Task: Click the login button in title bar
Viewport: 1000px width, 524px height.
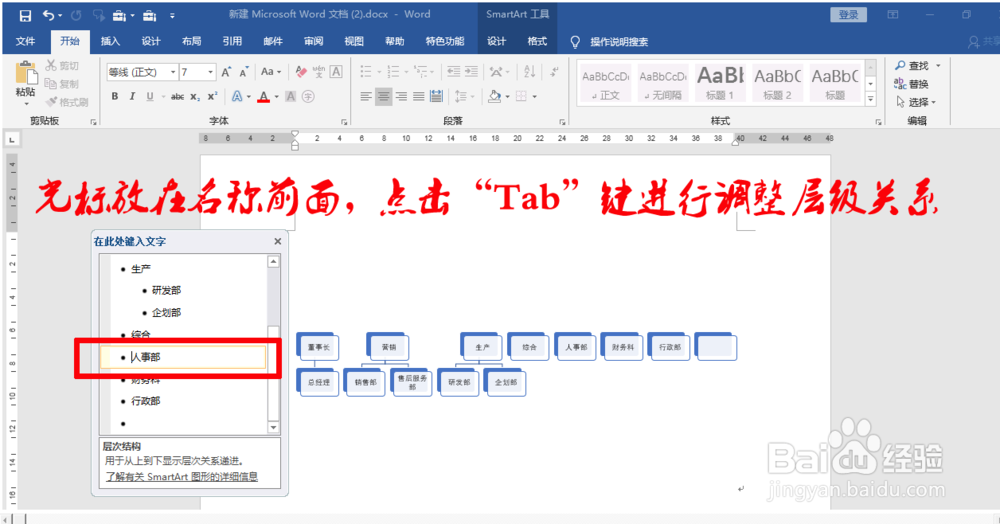Action: coord(848,15)
